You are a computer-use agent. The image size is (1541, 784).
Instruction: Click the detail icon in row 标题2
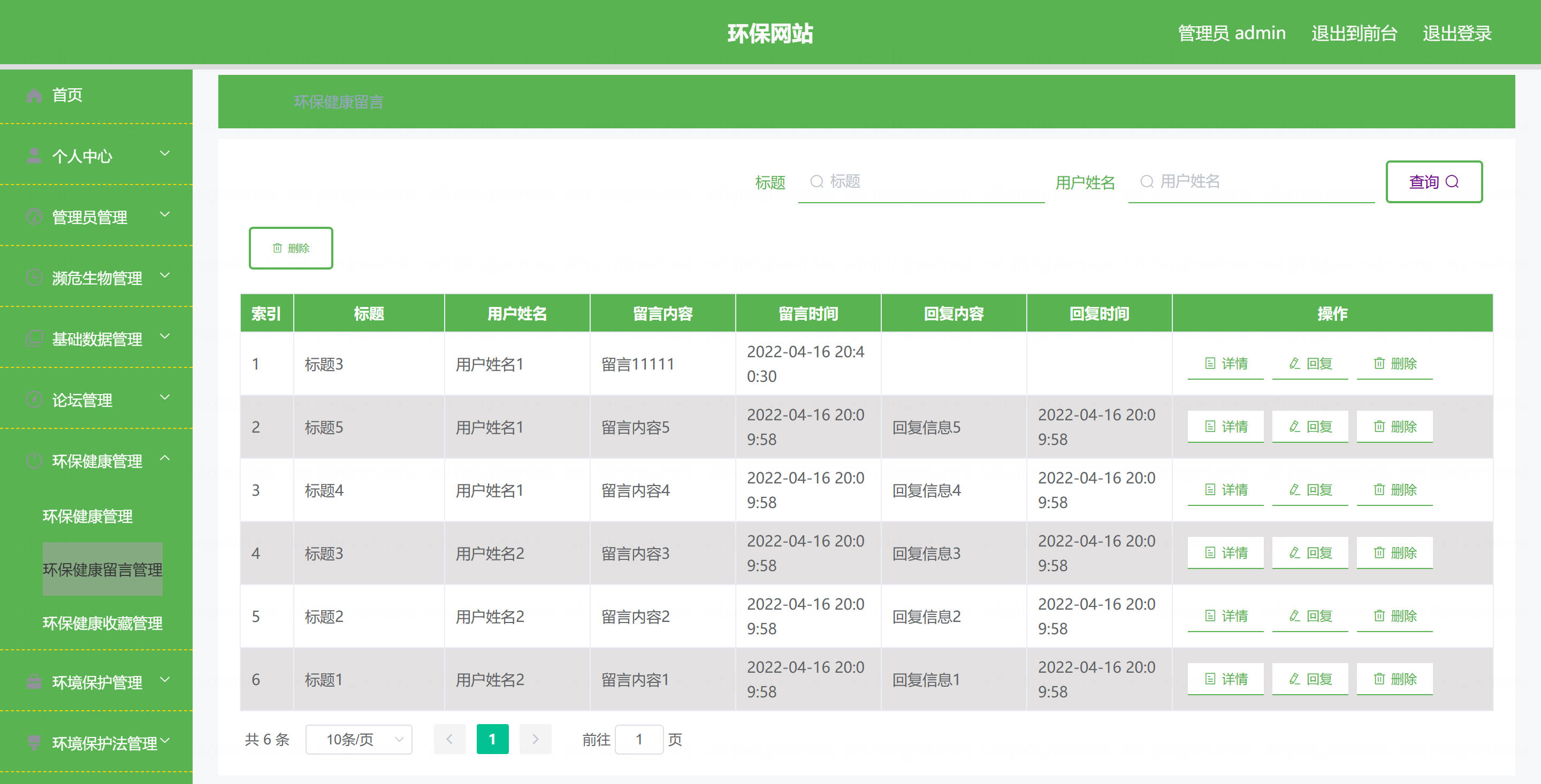click(1210, 616)
